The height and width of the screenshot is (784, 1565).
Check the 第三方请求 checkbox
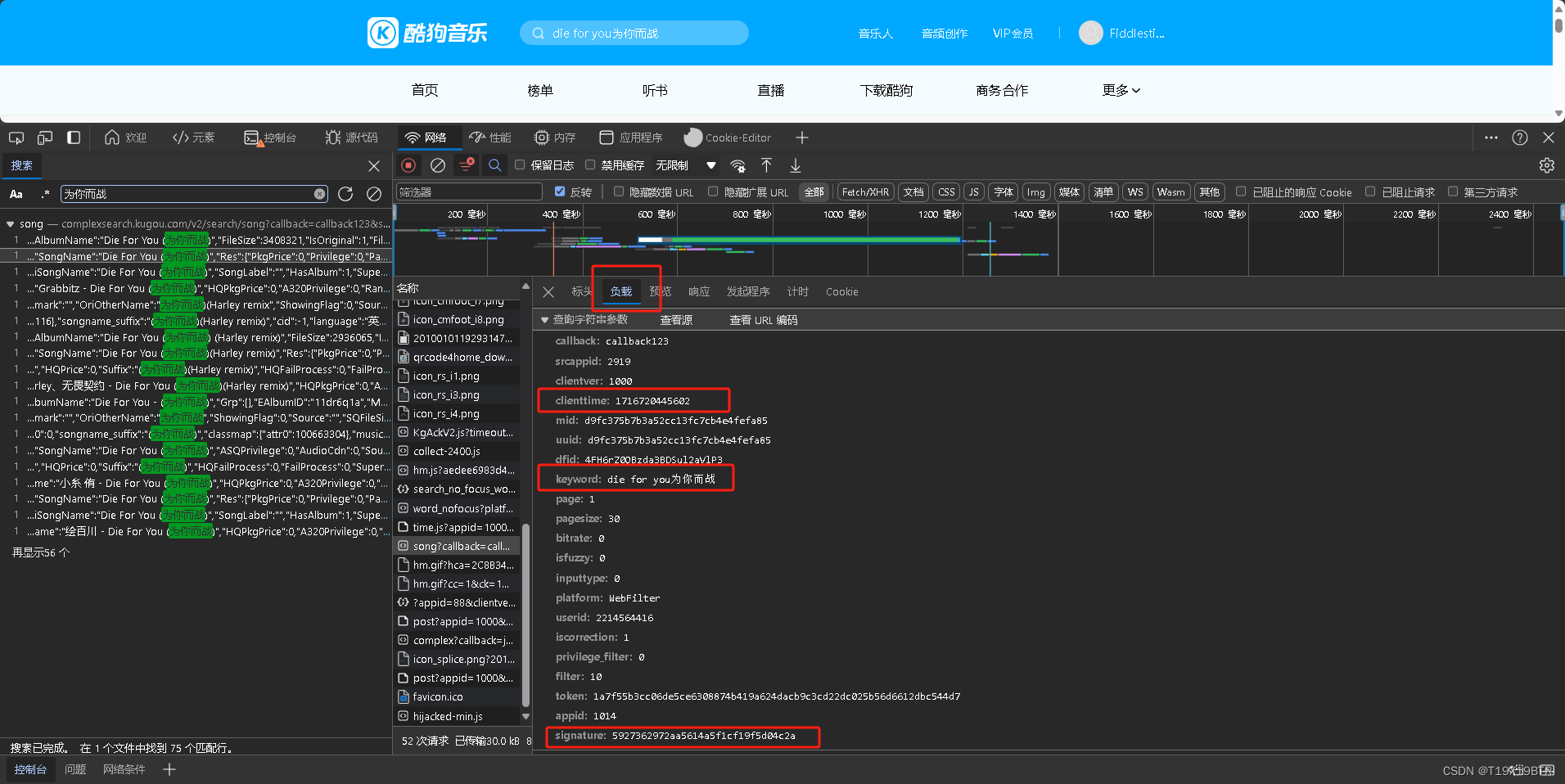[1453, 191]
